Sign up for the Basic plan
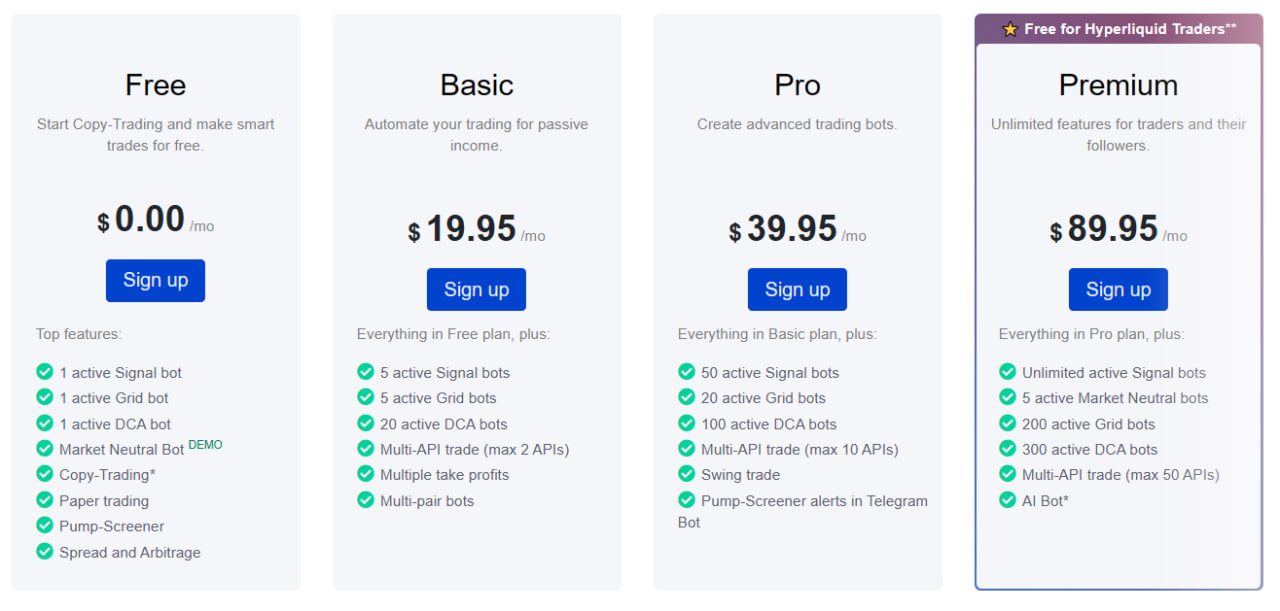The height and width of the screenshot is (611, 1280). pos(476,289)
